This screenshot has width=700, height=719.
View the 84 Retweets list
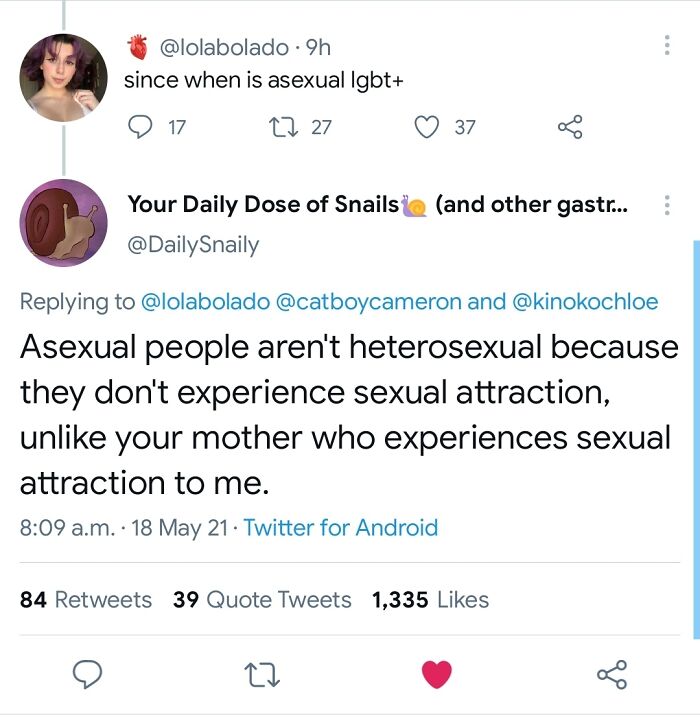click(86, 600)
